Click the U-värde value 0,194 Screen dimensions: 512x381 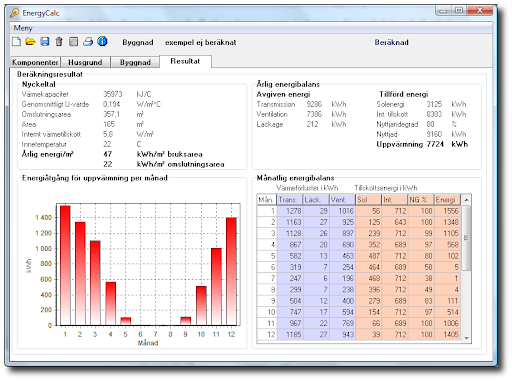pos(111,104)
